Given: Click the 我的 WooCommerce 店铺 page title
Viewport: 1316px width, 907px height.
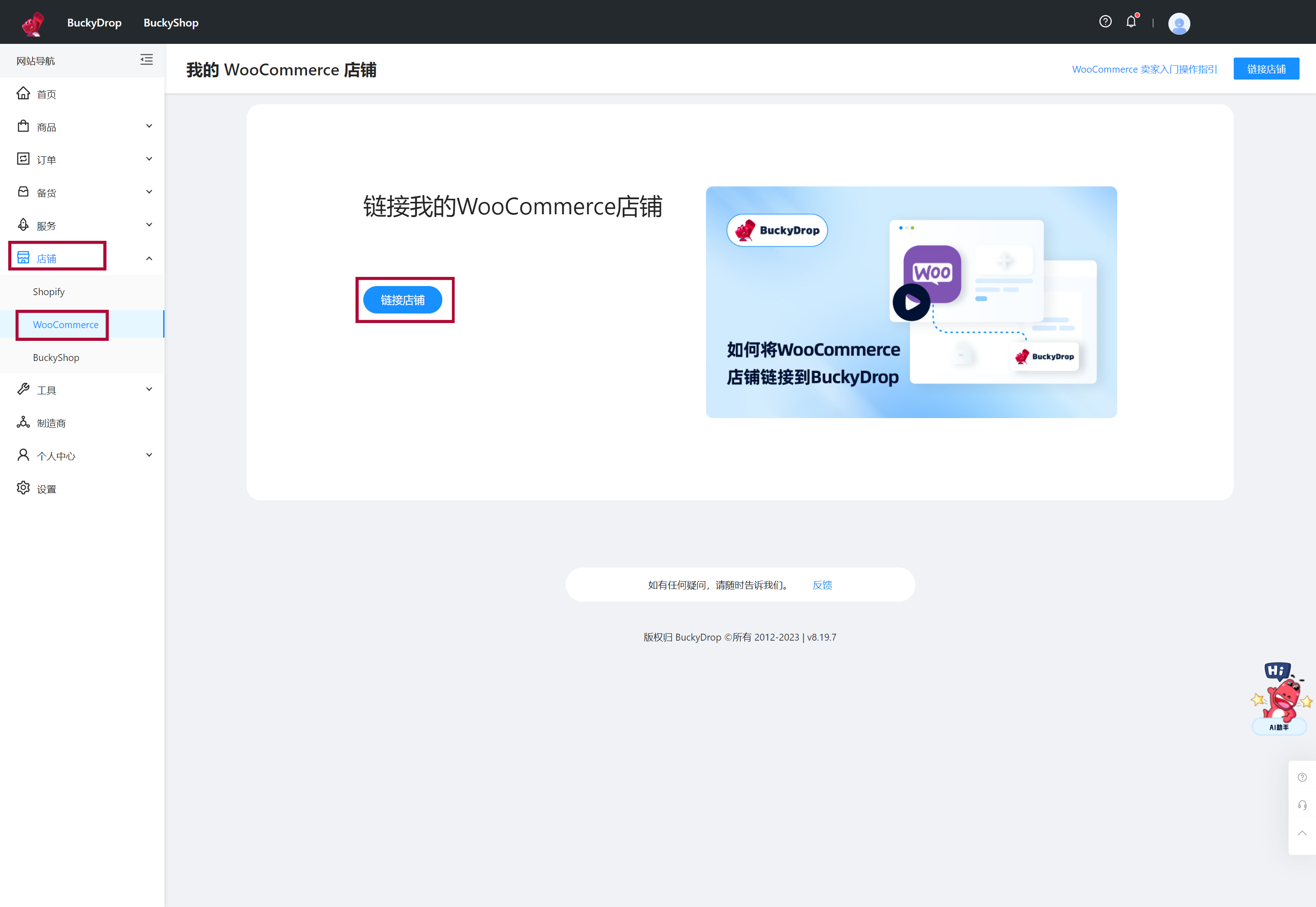Looking at the screenshot, I should (281, 70).
